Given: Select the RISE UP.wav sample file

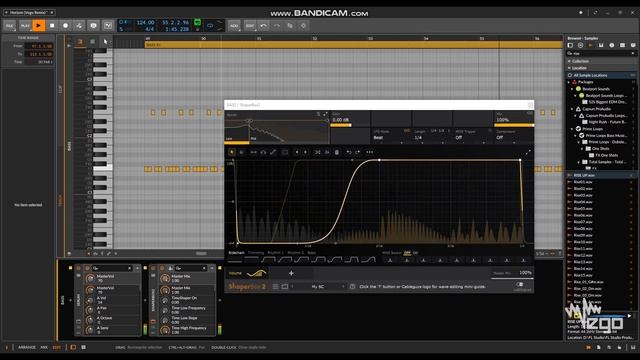Looking at the screenshot, I should pyautogui.click(x=601, y=176).
